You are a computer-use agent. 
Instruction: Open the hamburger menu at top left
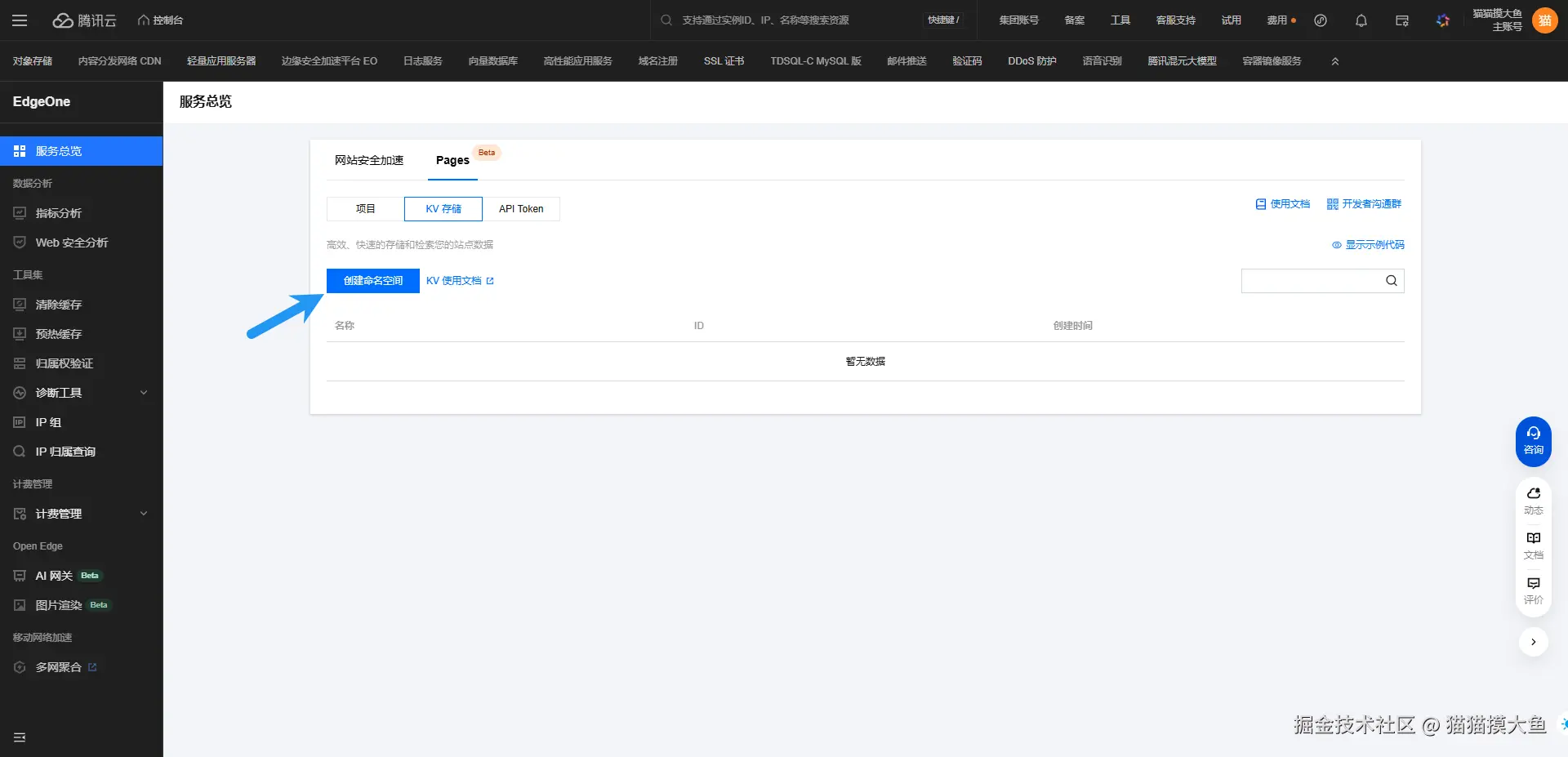click(20, 20)
